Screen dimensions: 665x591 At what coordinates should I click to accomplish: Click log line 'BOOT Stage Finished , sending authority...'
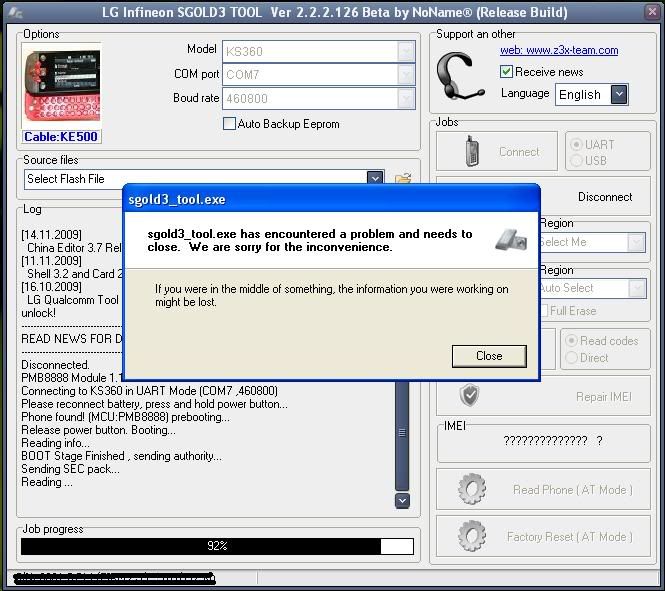(121, 456)
